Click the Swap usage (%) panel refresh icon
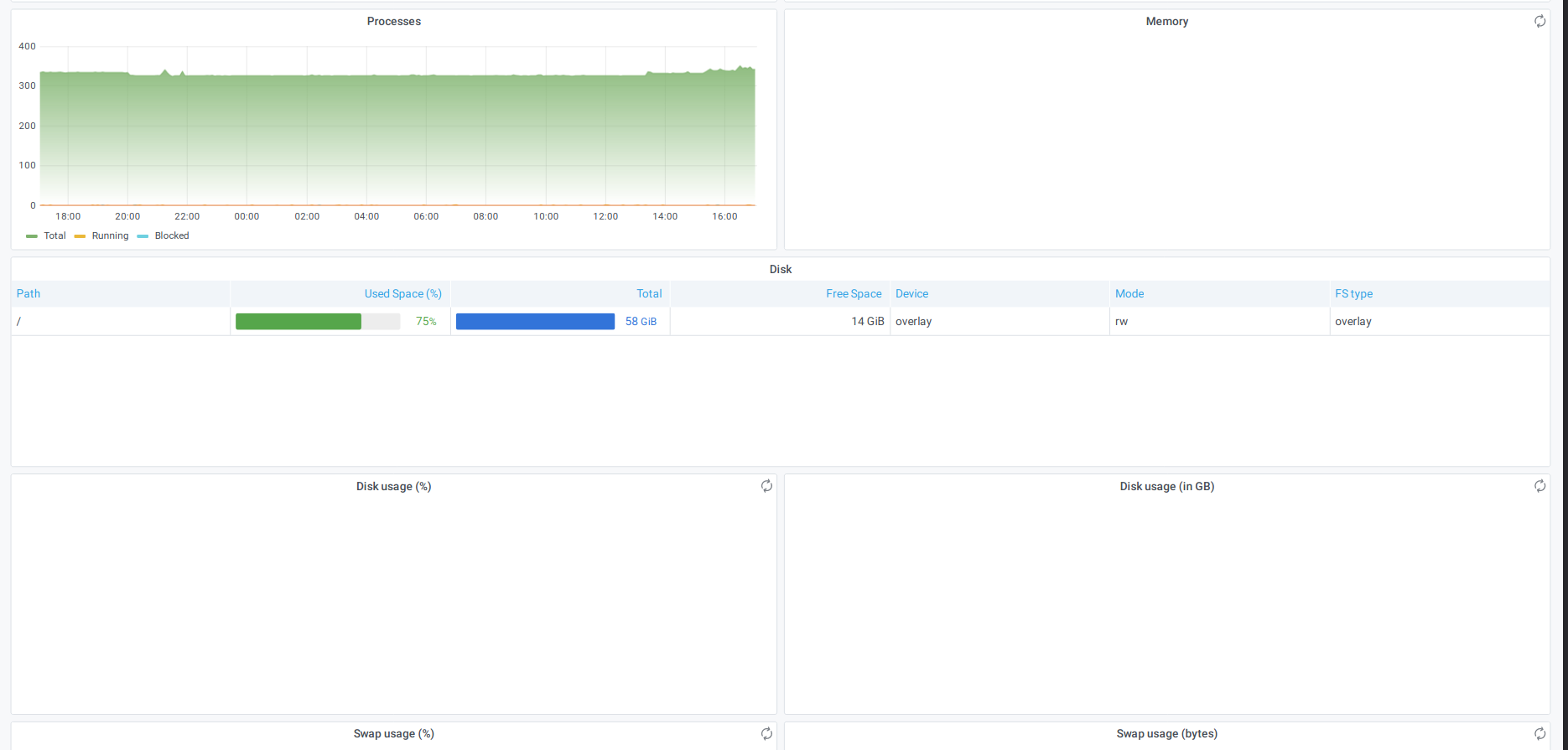This screenshot has width=1568, height=750. [766, 733]
